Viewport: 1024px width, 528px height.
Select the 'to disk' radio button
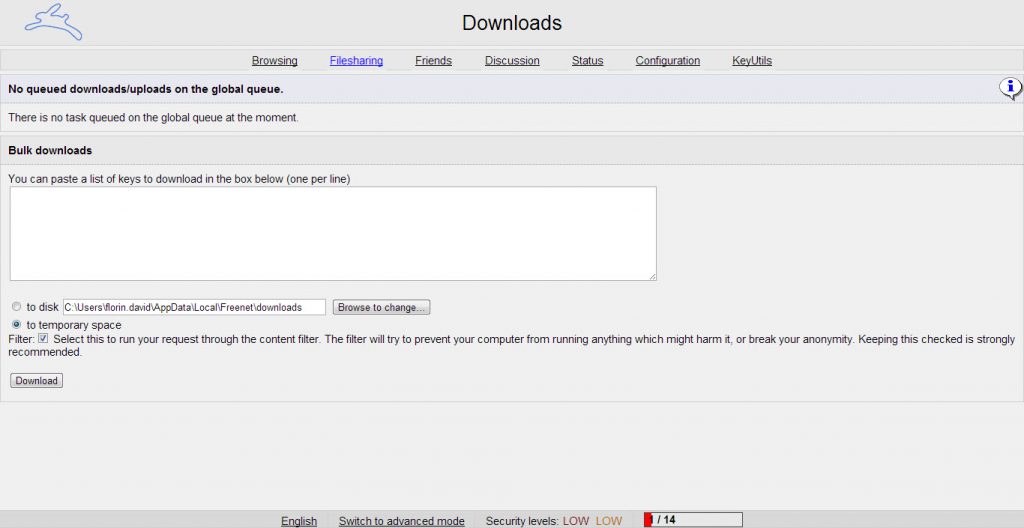click(16, 306)
